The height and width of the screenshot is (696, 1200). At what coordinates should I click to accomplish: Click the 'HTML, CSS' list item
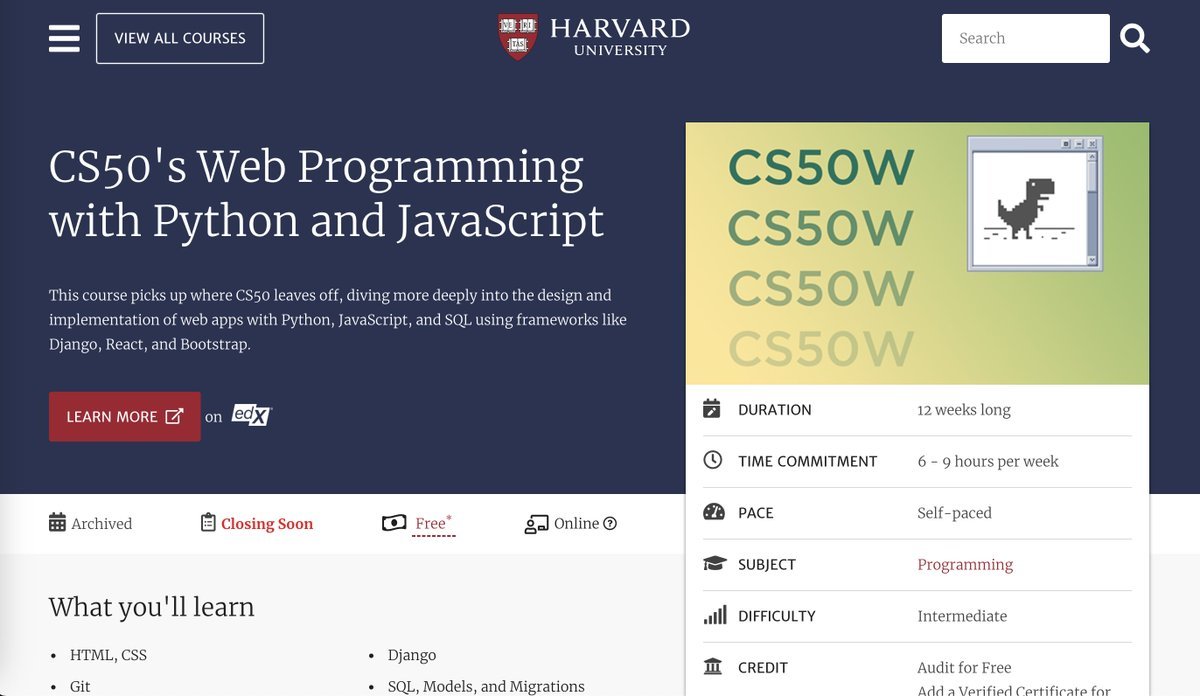click(108, 655)
